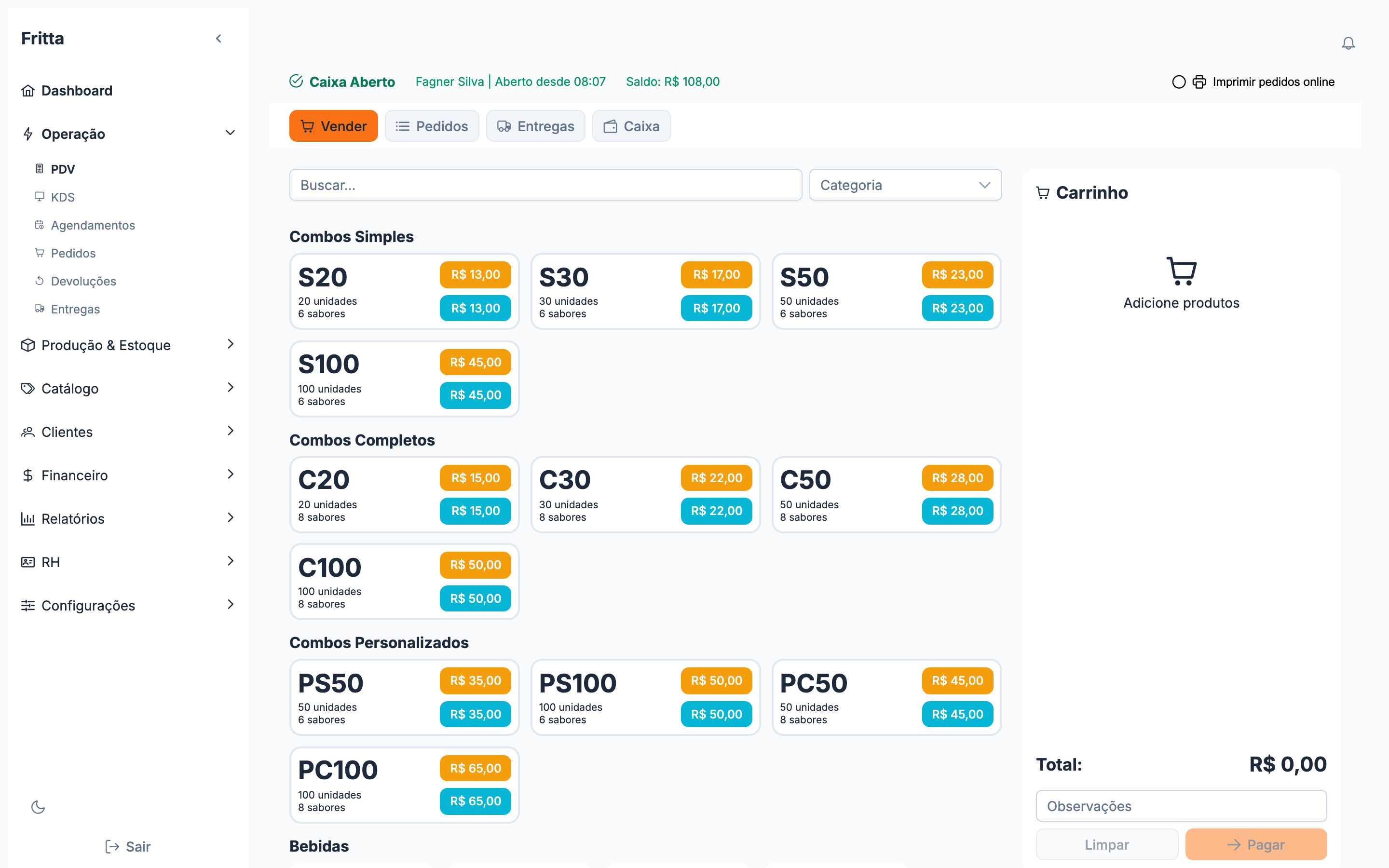
Task: Open the Caixa tab
Action: pyautogui.click(x=631, y=126)
